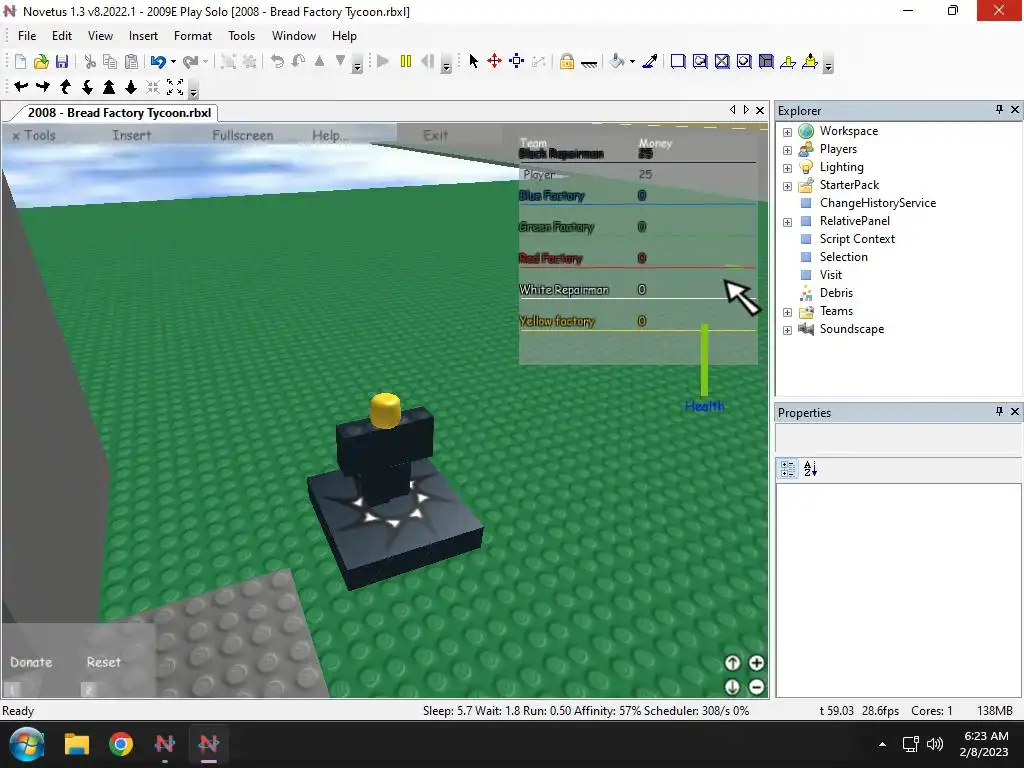Select the red Move tool
Image resolution: width=1024 pixels, height=768 pixels.
pos(494,61)
